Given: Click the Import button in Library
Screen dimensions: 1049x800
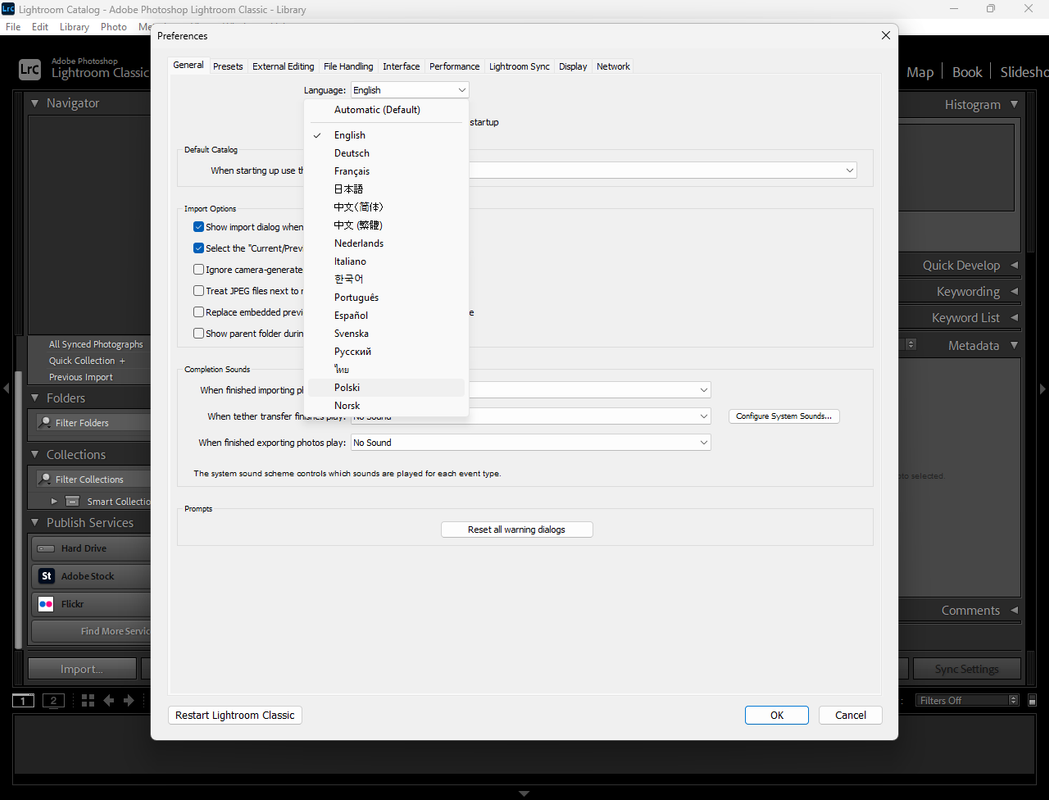Looking at the screenshot, I should (82, 669).
